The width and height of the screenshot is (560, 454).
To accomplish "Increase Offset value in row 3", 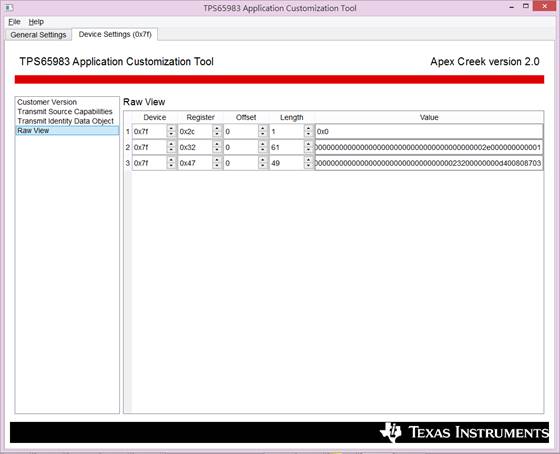I will tap(263, 159).
